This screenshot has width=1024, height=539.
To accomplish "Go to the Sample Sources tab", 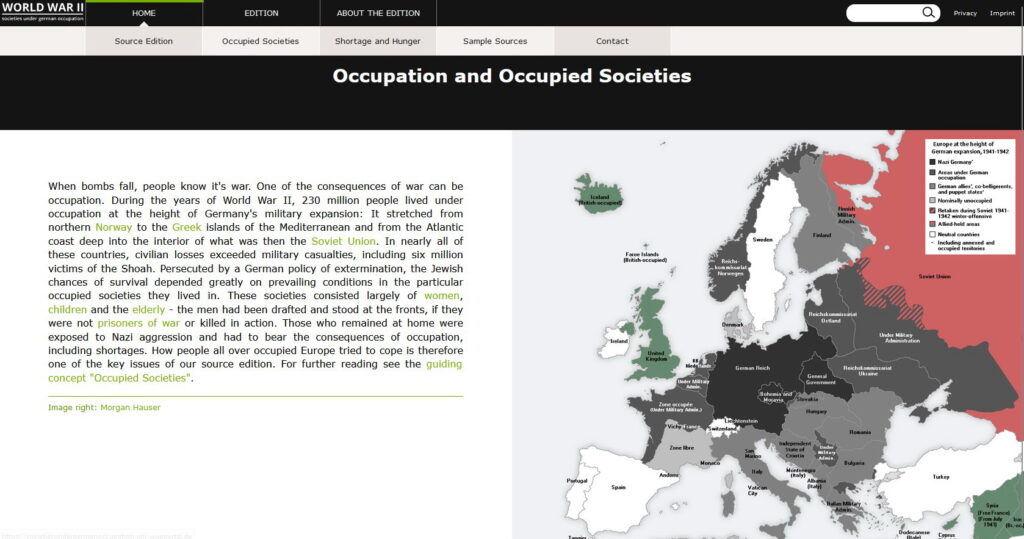I will pos(495,41).
